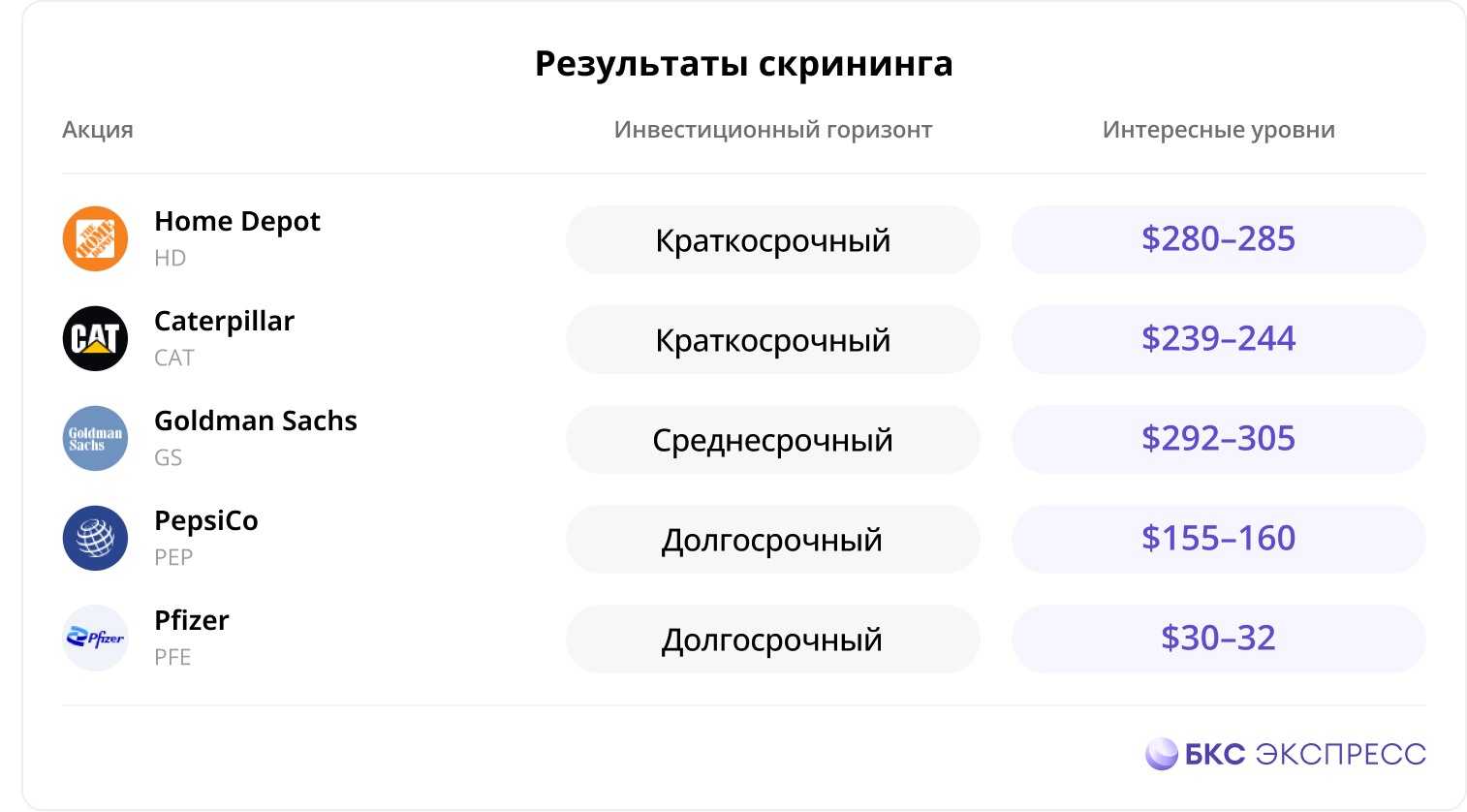Click the Pfizer logo icon
1467x812 pixels.
point(95,638)
